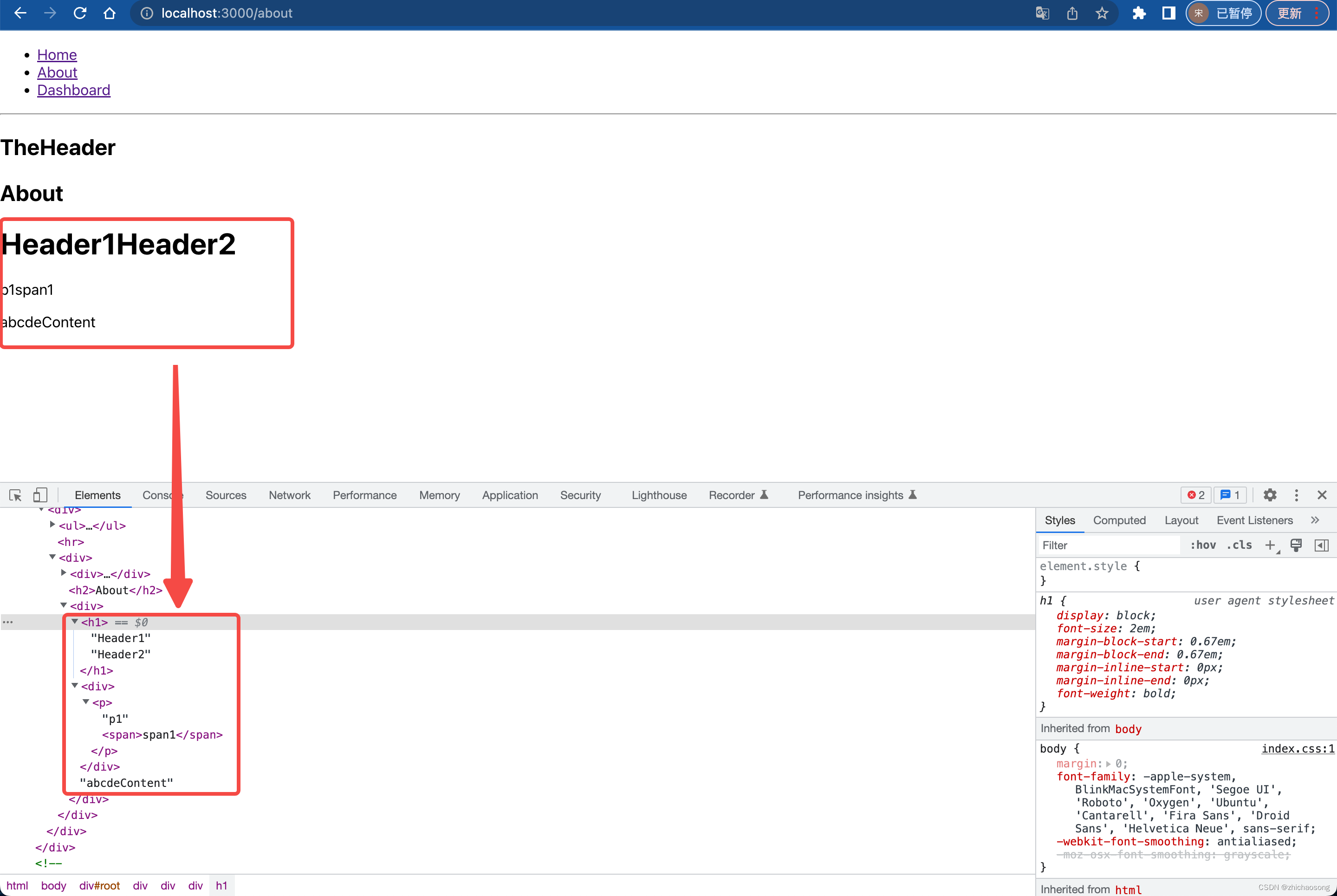Viewport: 1337px width, 896px height.
Task: Collapse the p element node
Action: click(86, 702)
